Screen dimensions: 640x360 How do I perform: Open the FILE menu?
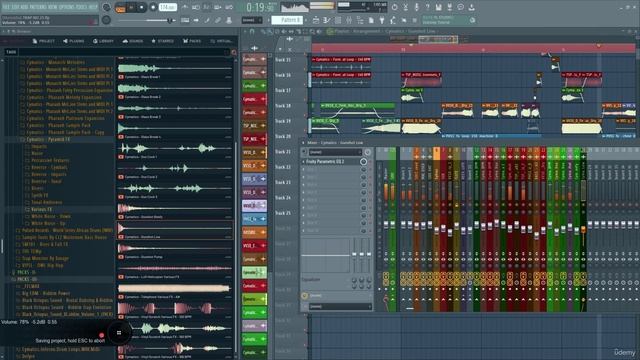[x=6, y=7]
